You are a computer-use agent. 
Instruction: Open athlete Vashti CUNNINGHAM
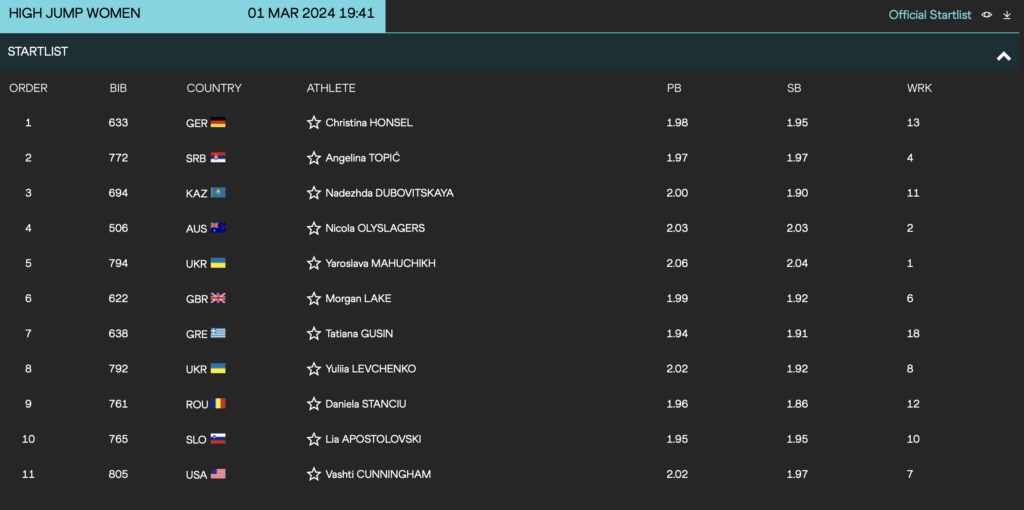click(x=378, y=475)
